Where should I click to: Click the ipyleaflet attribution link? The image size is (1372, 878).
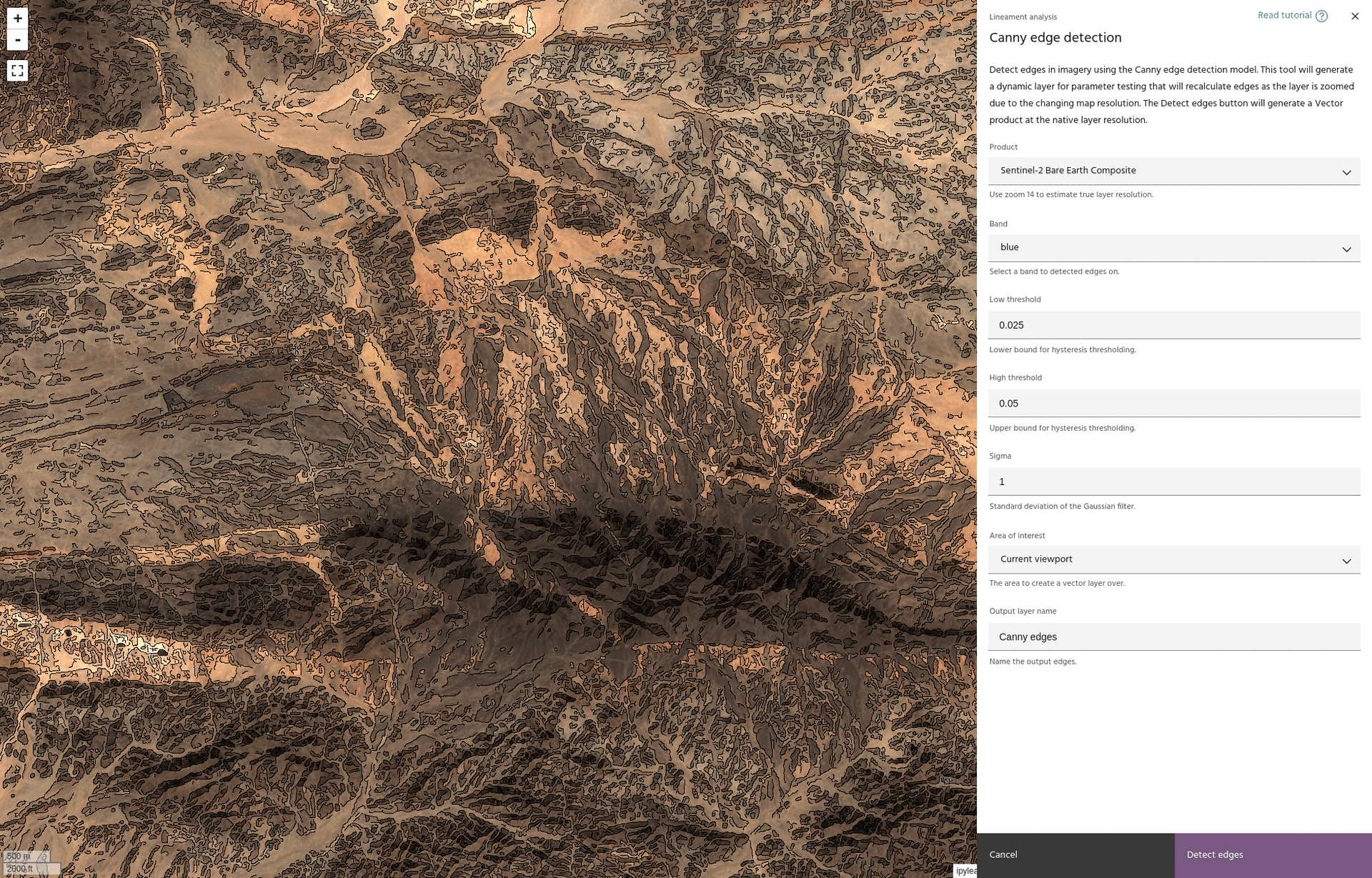pyautogui.click(x=965, y=871)
